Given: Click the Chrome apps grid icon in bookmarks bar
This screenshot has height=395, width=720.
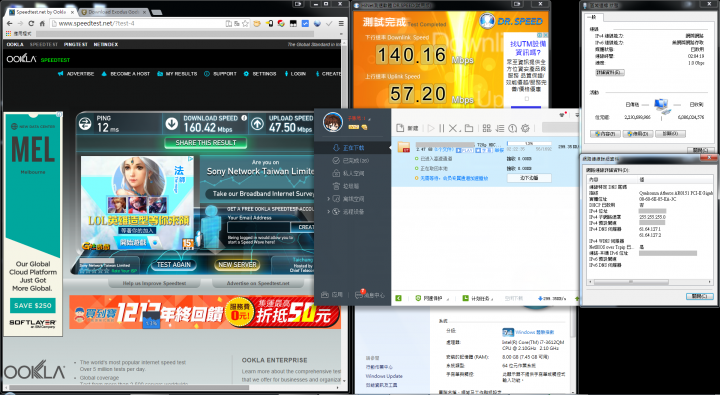Looking at the screenshot, I should 8,34.
